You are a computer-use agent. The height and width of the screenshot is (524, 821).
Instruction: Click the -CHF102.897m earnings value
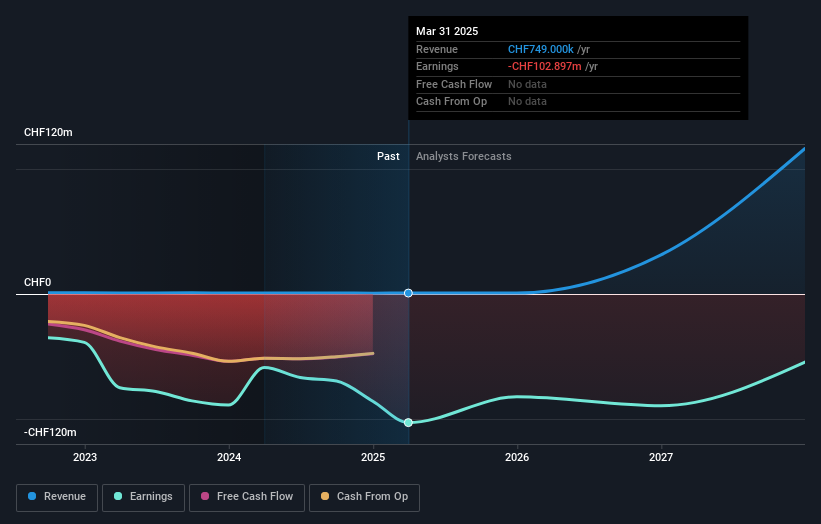545,66
